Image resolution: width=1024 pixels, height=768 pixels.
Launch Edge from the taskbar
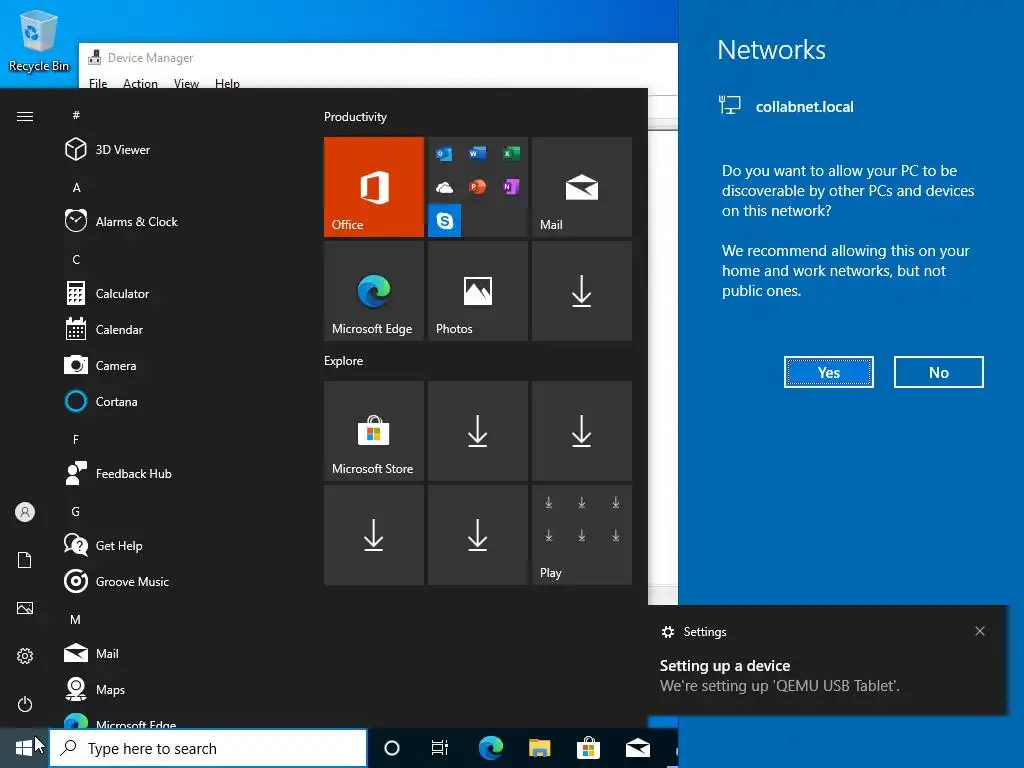(490, 748)
